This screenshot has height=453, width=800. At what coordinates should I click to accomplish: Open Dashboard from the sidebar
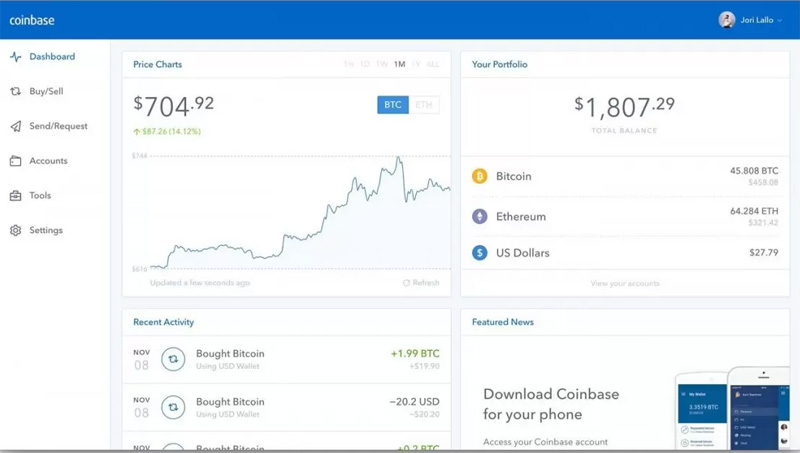52,57
